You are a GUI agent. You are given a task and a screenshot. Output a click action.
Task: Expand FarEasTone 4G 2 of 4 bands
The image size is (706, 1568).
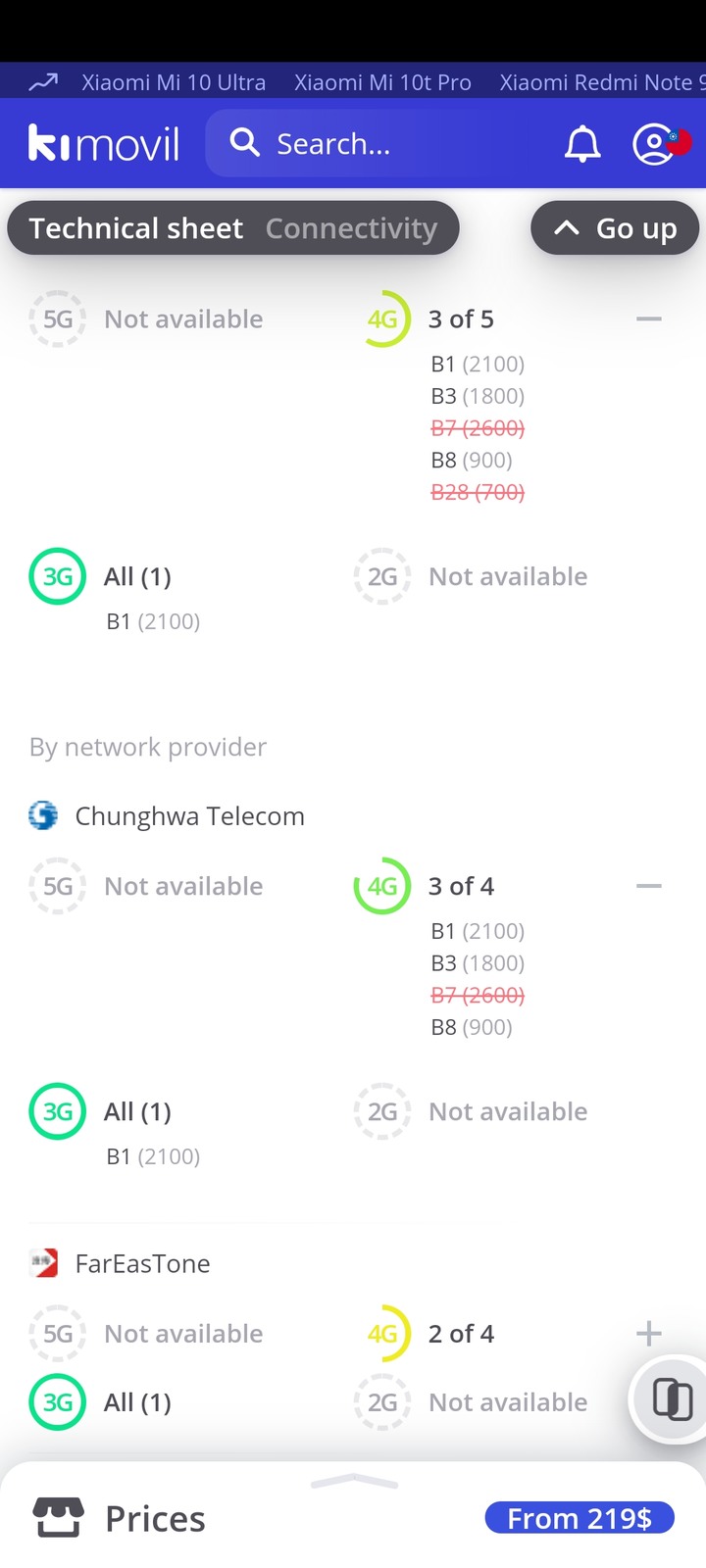[649, 1334]
